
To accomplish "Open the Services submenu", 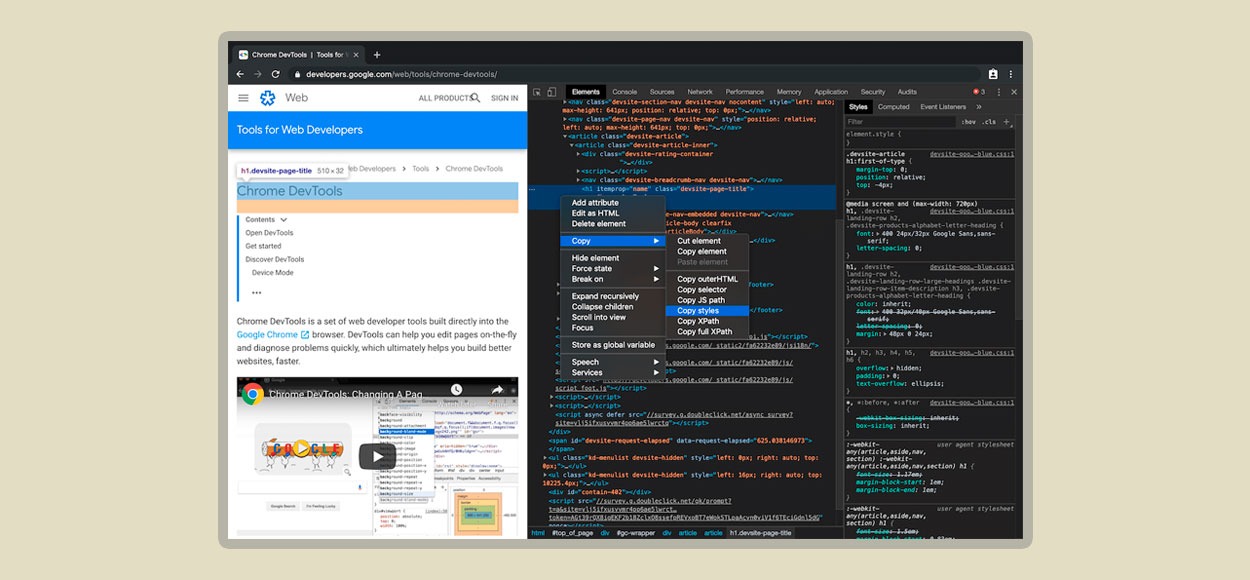I will (x=615, y=373).
